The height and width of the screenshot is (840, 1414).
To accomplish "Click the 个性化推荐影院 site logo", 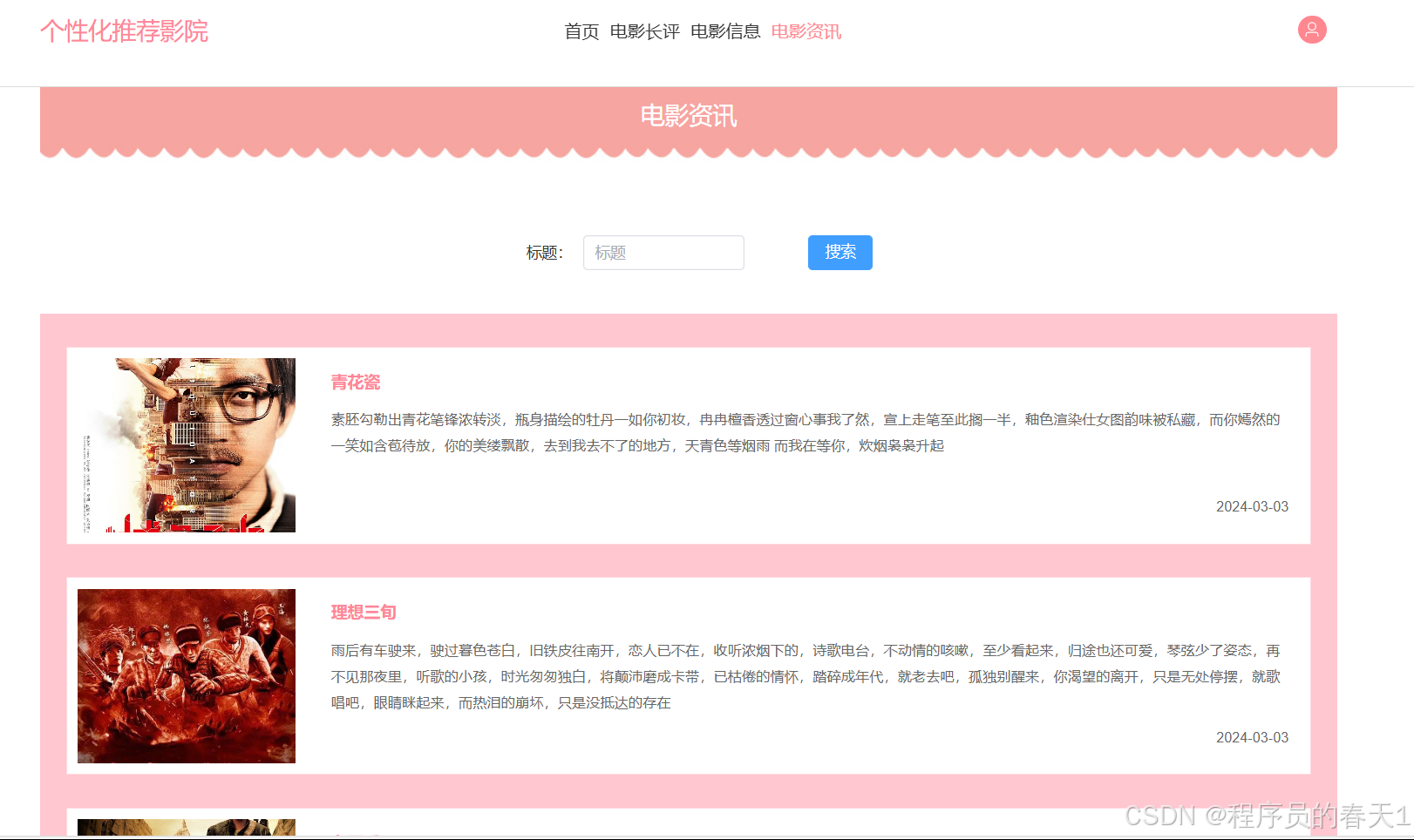I will pyautogui.click(x=124, y=31).
